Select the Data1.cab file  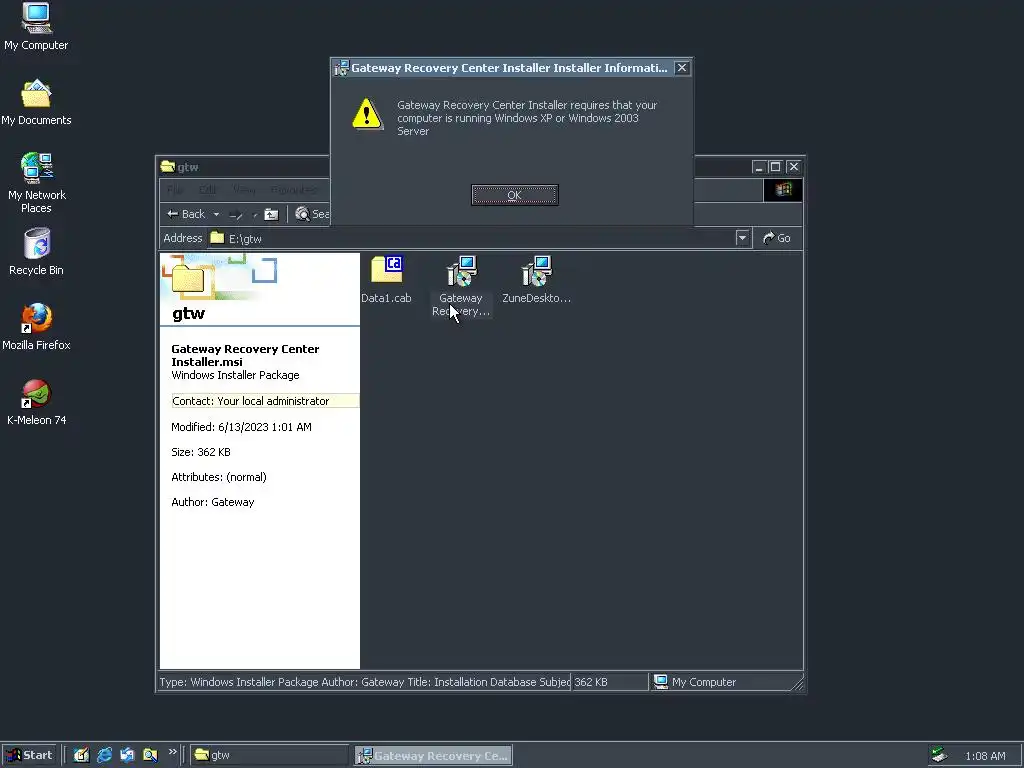pos(387,280)
